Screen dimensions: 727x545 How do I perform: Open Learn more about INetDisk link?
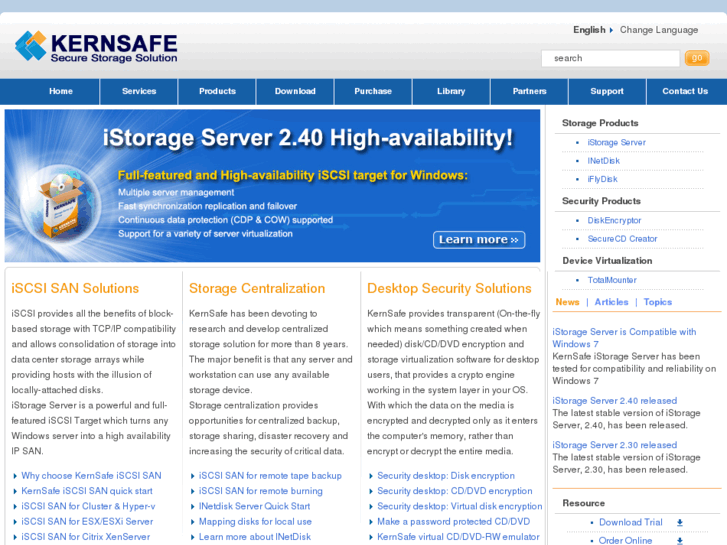(255, 537)
